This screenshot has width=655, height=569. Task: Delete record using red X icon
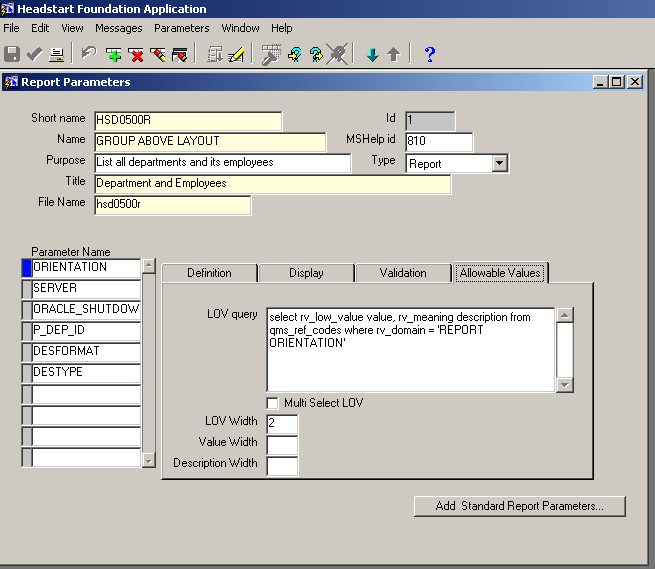point(136,55)
